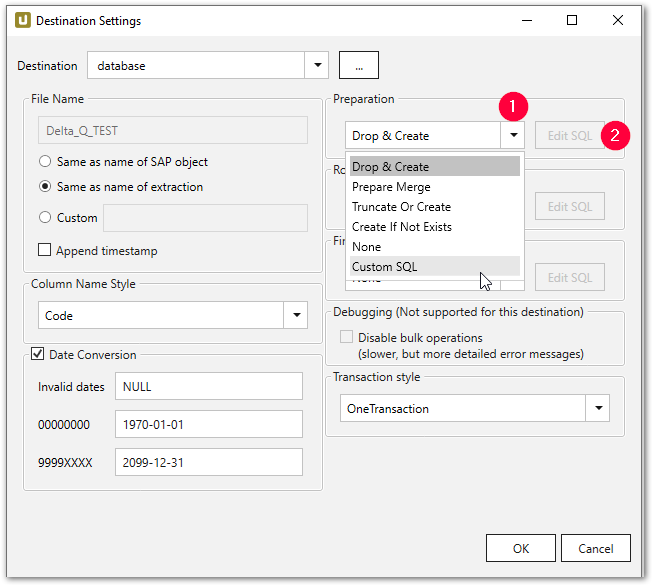Toggle 'Disable bulk operations' checkbox
The width and height of the screenshot is (653, 586).
[346, 337]
